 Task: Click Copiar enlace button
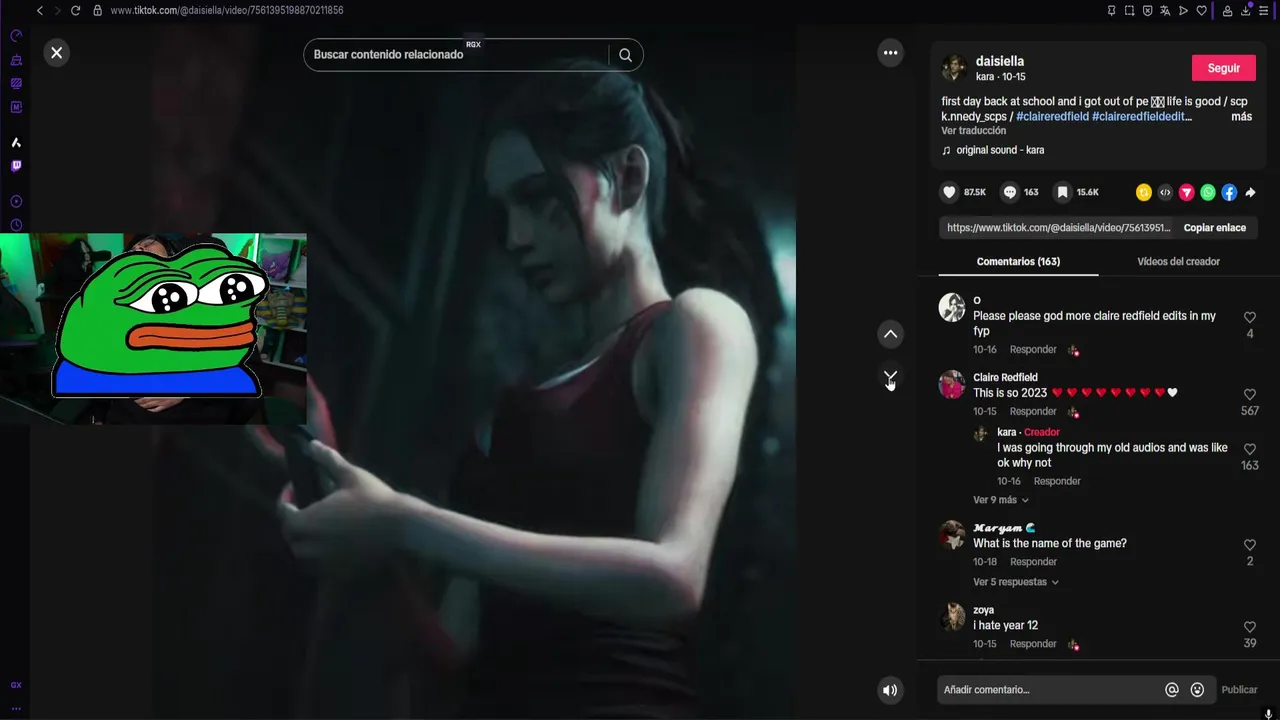[1215, 228]
